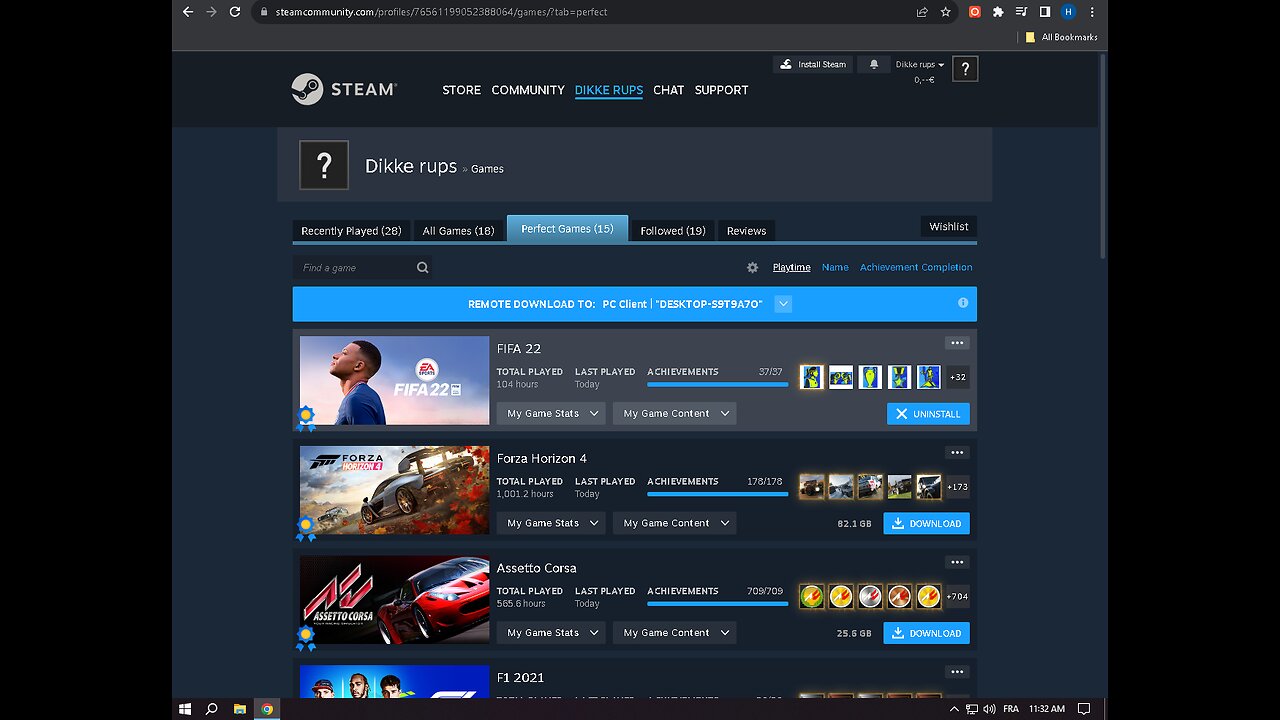This screenshot has height=720, width=1280.
Task: Click Assetto Corsa achievements progress bar
Action: click(x=717, y=604)
